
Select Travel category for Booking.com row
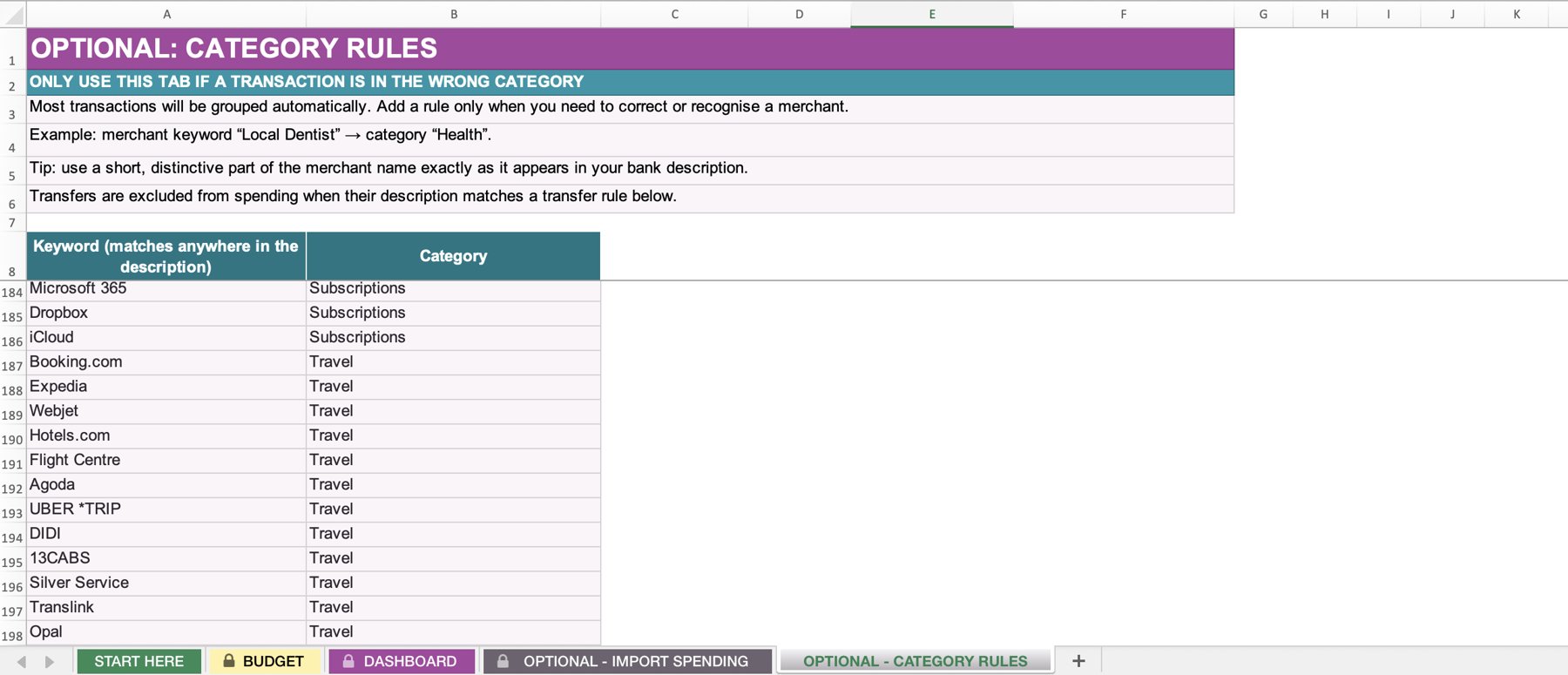click(x=453, y=362)
